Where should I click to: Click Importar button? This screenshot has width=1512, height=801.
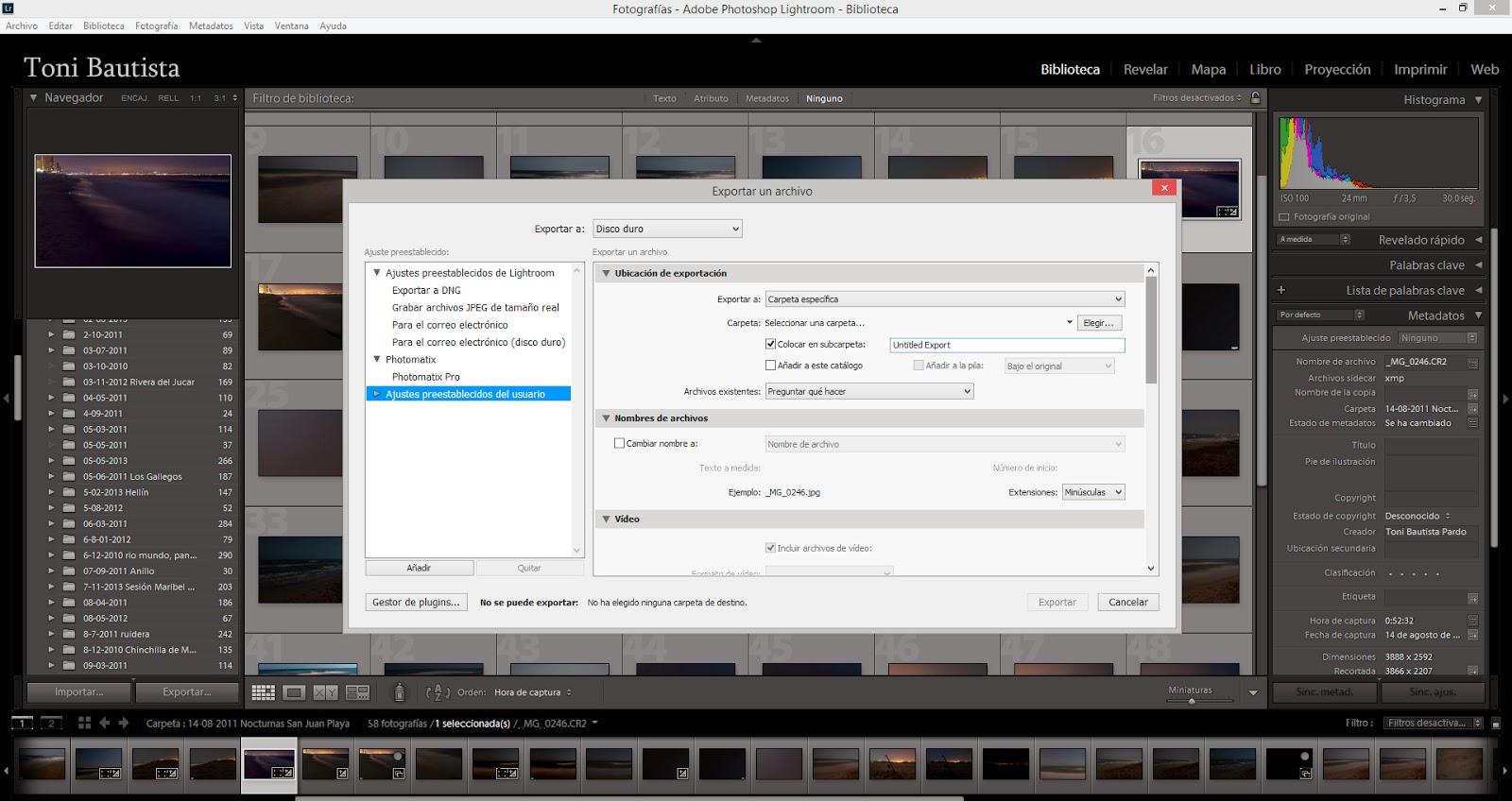tap(79, 691)
